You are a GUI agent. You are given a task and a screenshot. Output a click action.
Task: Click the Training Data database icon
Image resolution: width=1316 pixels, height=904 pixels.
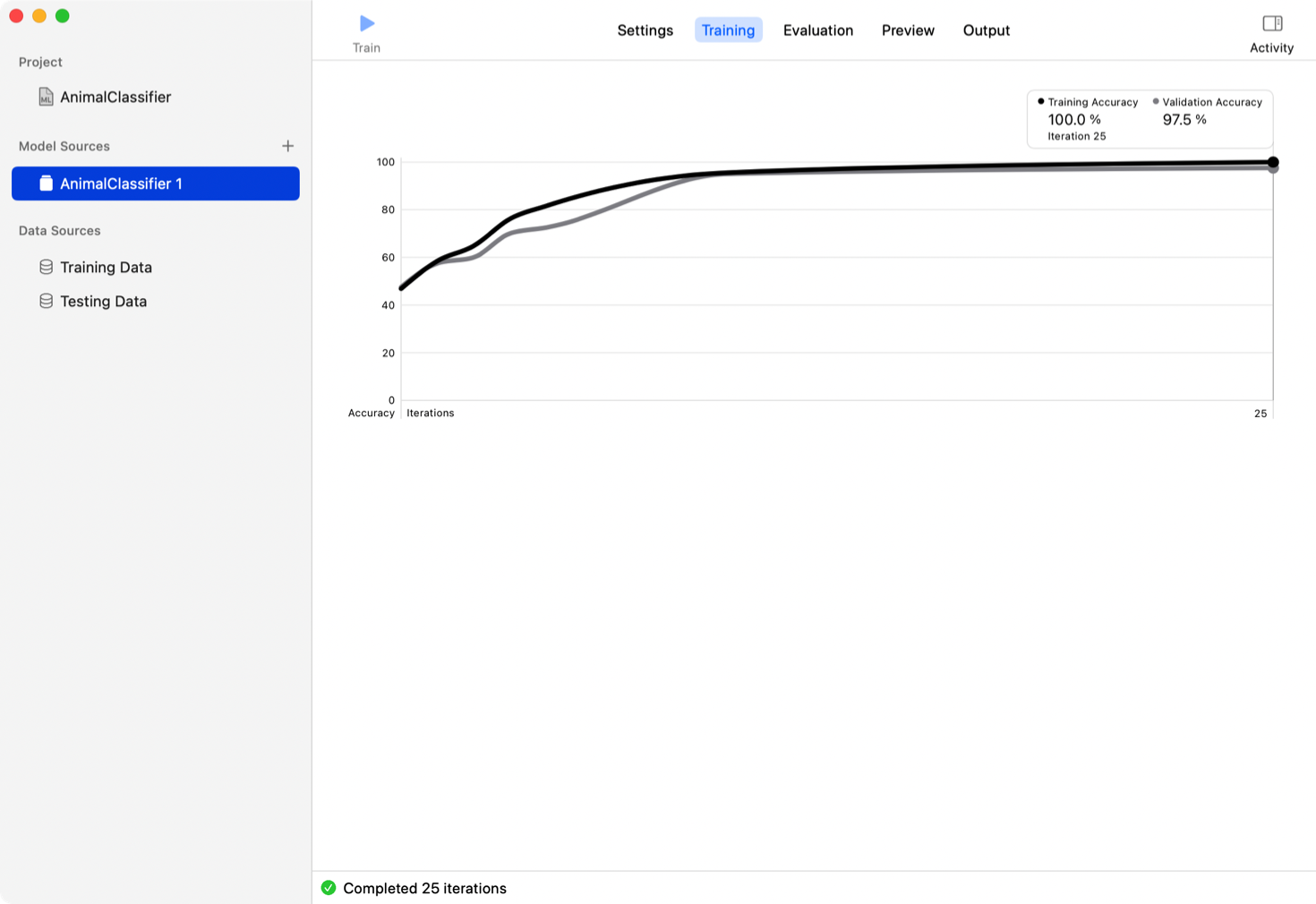tap(46, 267)
